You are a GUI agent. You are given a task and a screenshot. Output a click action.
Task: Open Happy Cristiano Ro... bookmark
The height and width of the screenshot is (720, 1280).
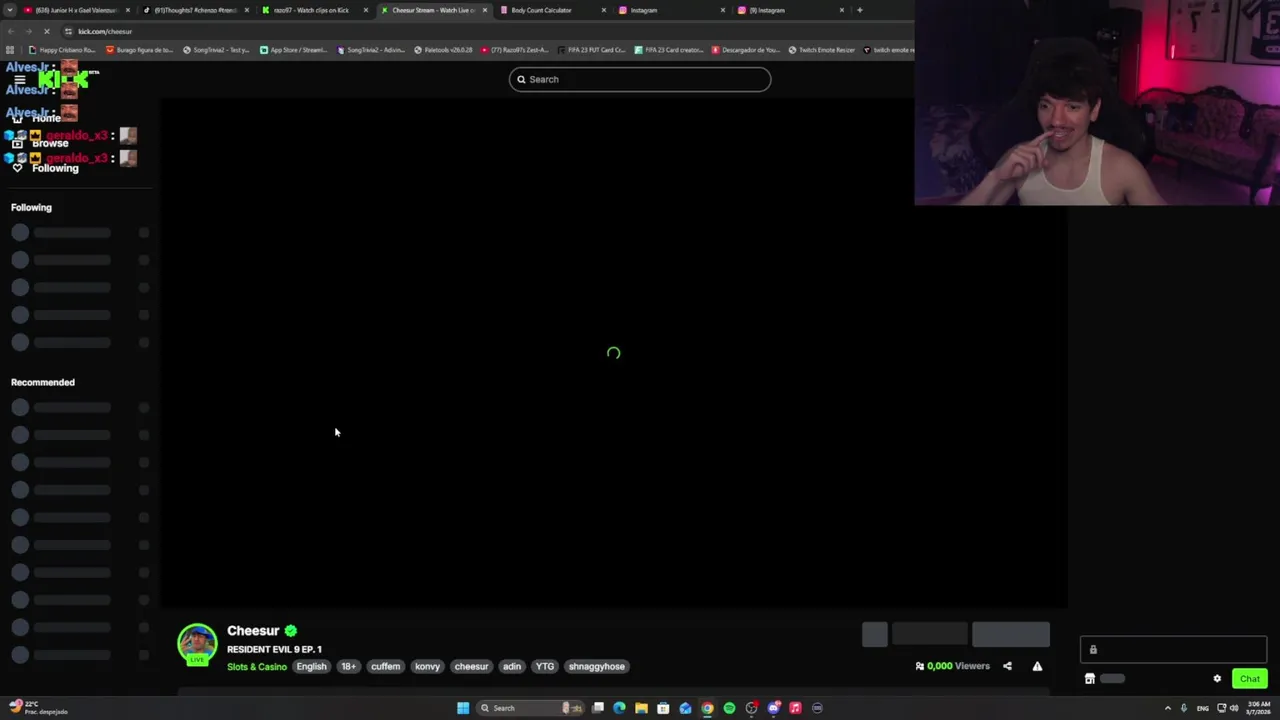(x=62, y=50)
